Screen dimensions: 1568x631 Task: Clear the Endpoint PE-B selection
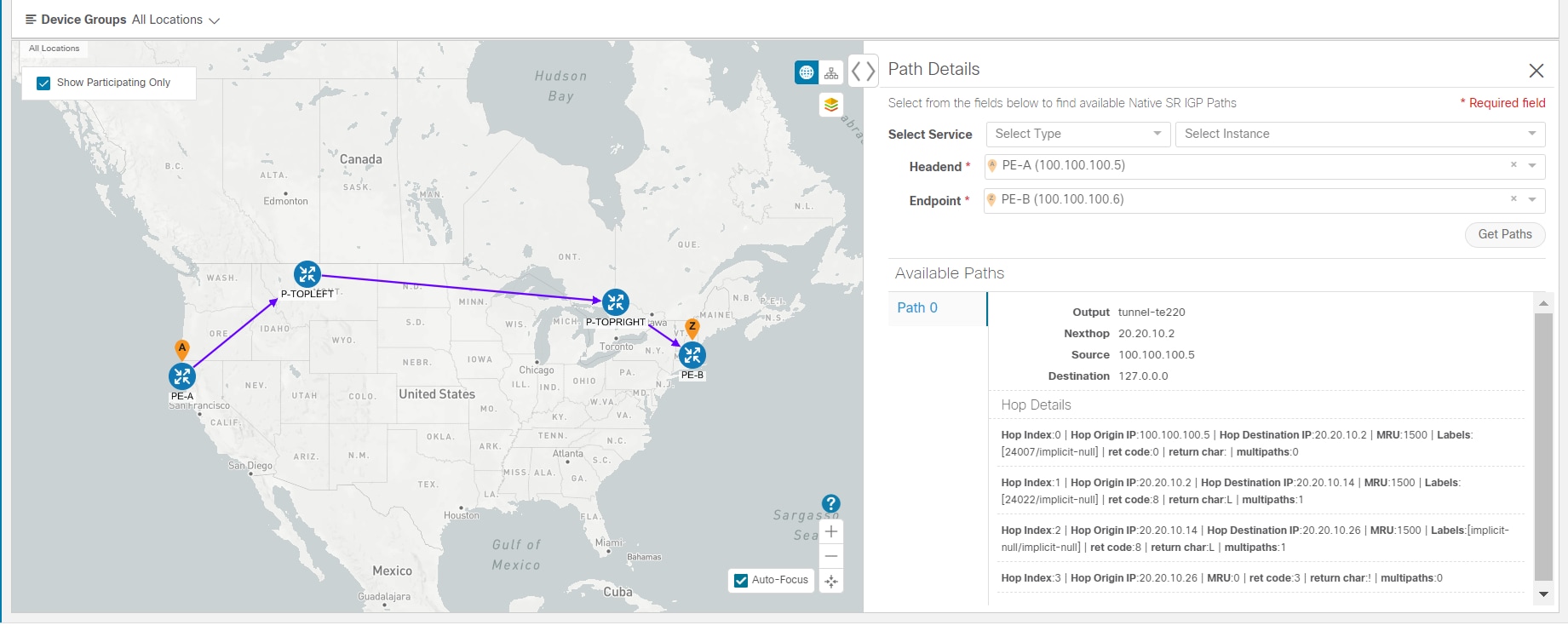(x=1513, y=199)
